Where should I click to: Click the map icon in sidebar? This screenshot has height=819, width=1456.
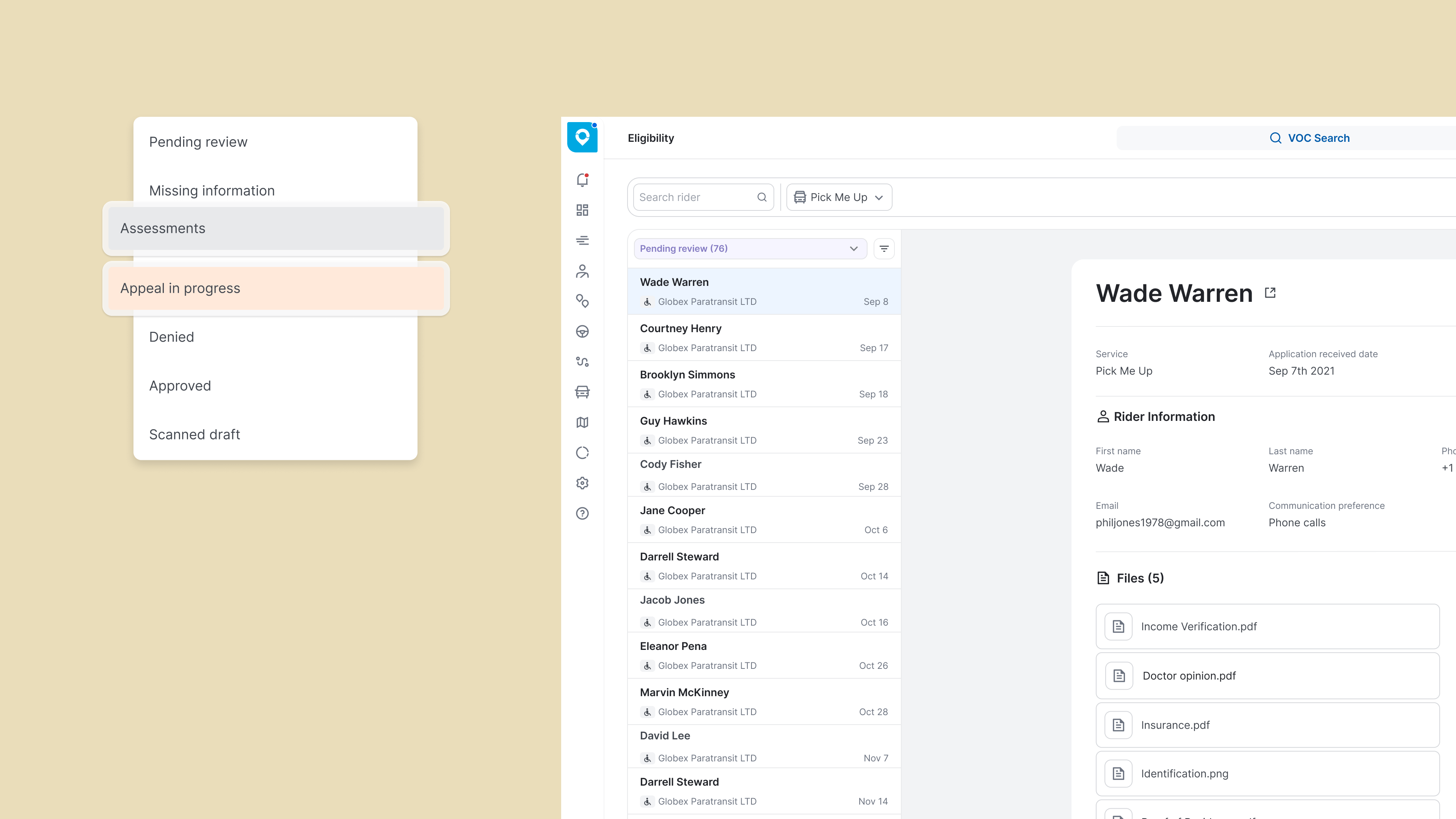point(582,422)
